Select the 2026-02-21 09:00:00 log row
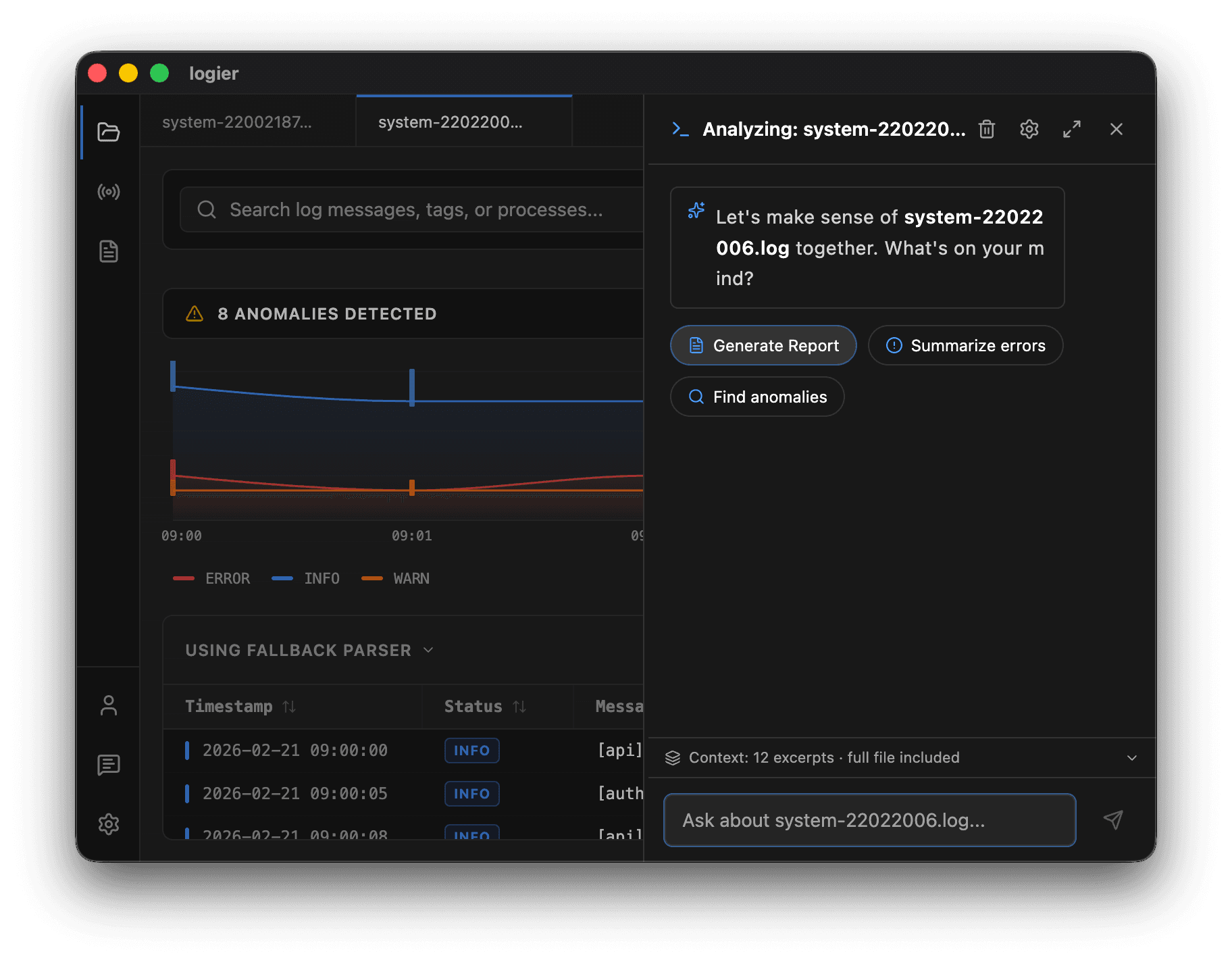 pyautogui.click(x=403, y=751)
